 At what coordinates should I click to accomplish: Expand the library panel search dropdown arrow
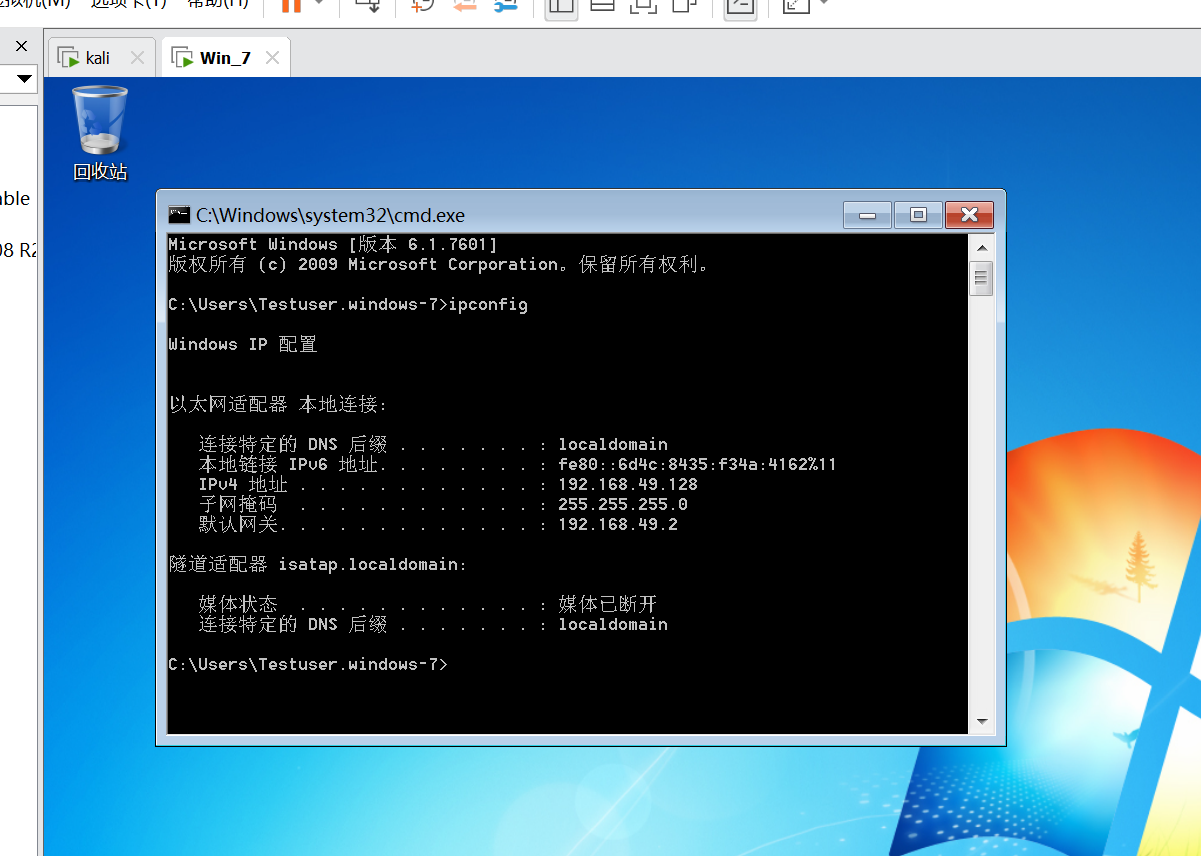pos(24,78)
